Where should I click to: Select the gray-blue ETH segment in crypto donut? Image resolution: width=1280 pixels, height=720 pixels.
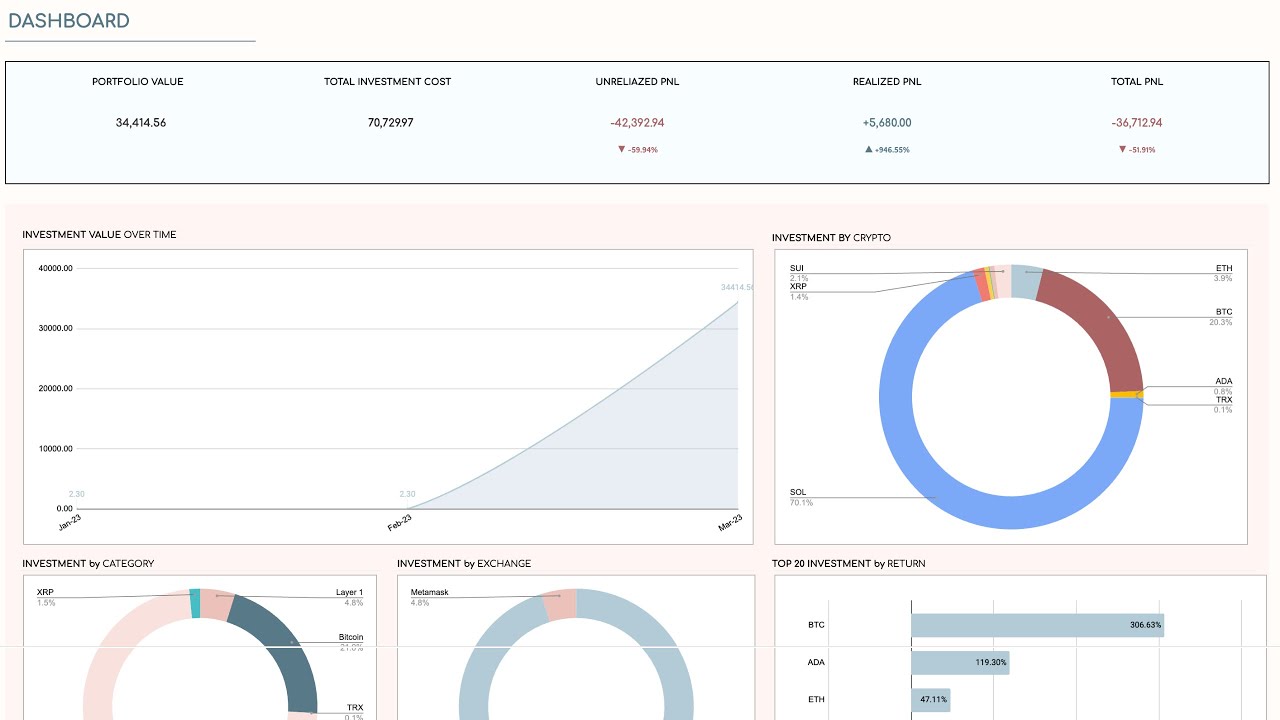[x=1026, y=281]
